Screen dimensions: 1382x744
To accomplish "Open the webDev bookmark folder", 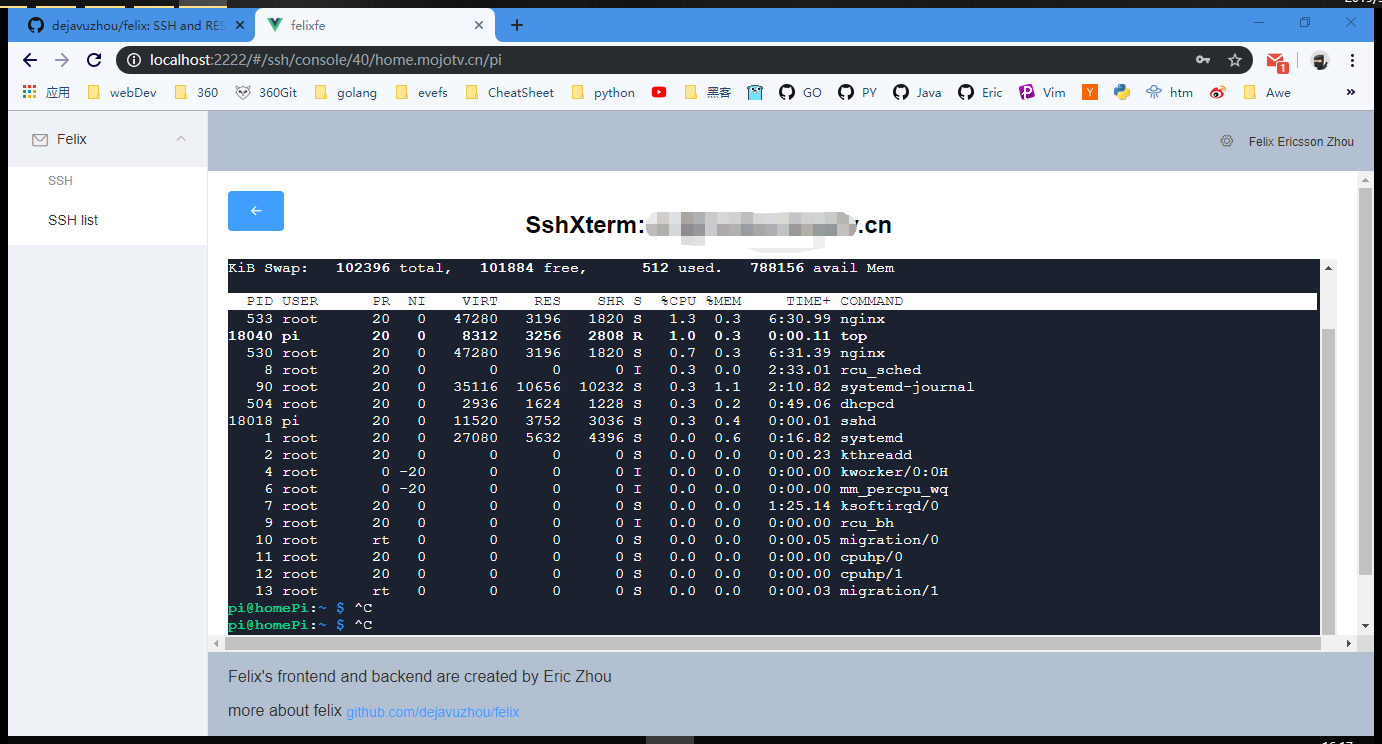I will [122, 92].
